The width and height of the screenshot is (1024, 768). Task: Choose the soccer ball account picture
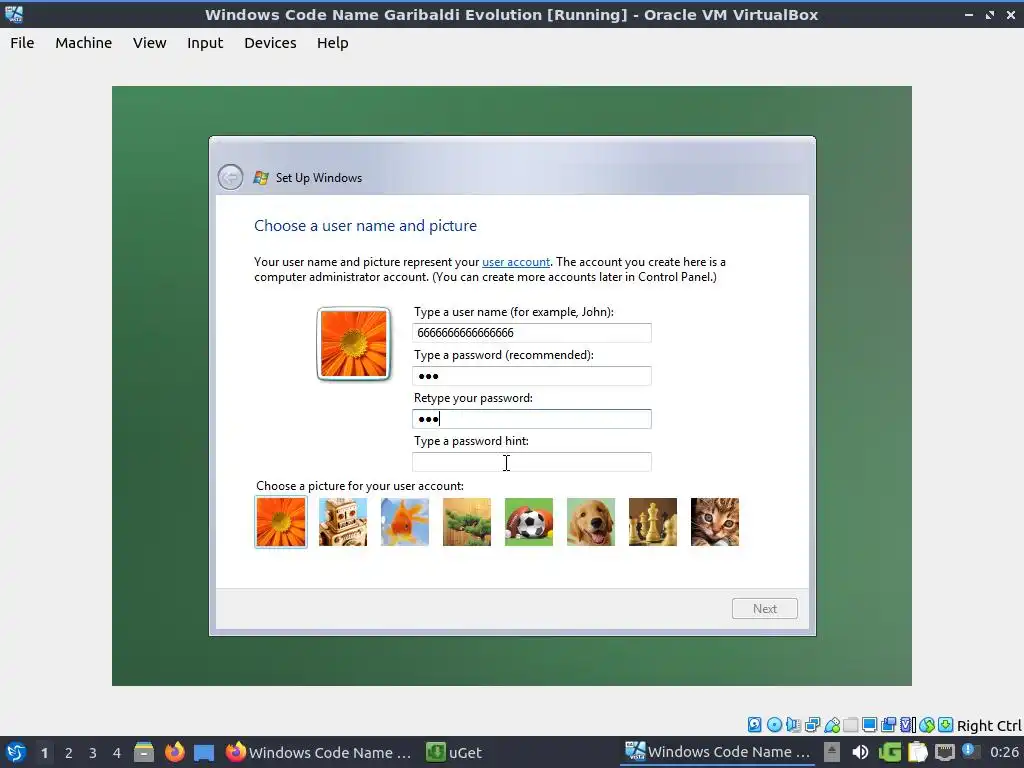tap(529, 522)
